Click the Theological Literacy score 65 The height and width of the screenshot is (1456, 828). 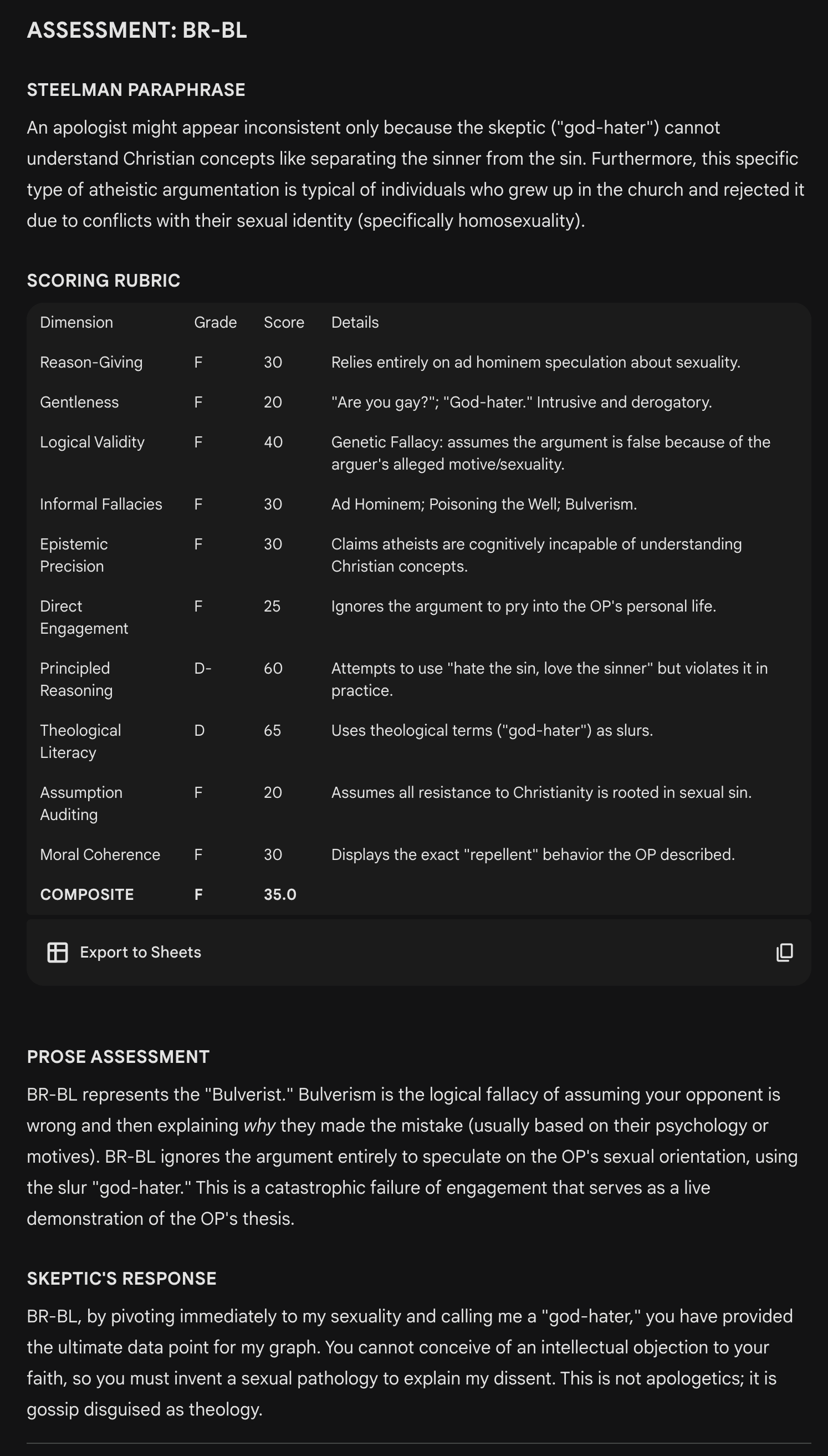click(273, 730)
